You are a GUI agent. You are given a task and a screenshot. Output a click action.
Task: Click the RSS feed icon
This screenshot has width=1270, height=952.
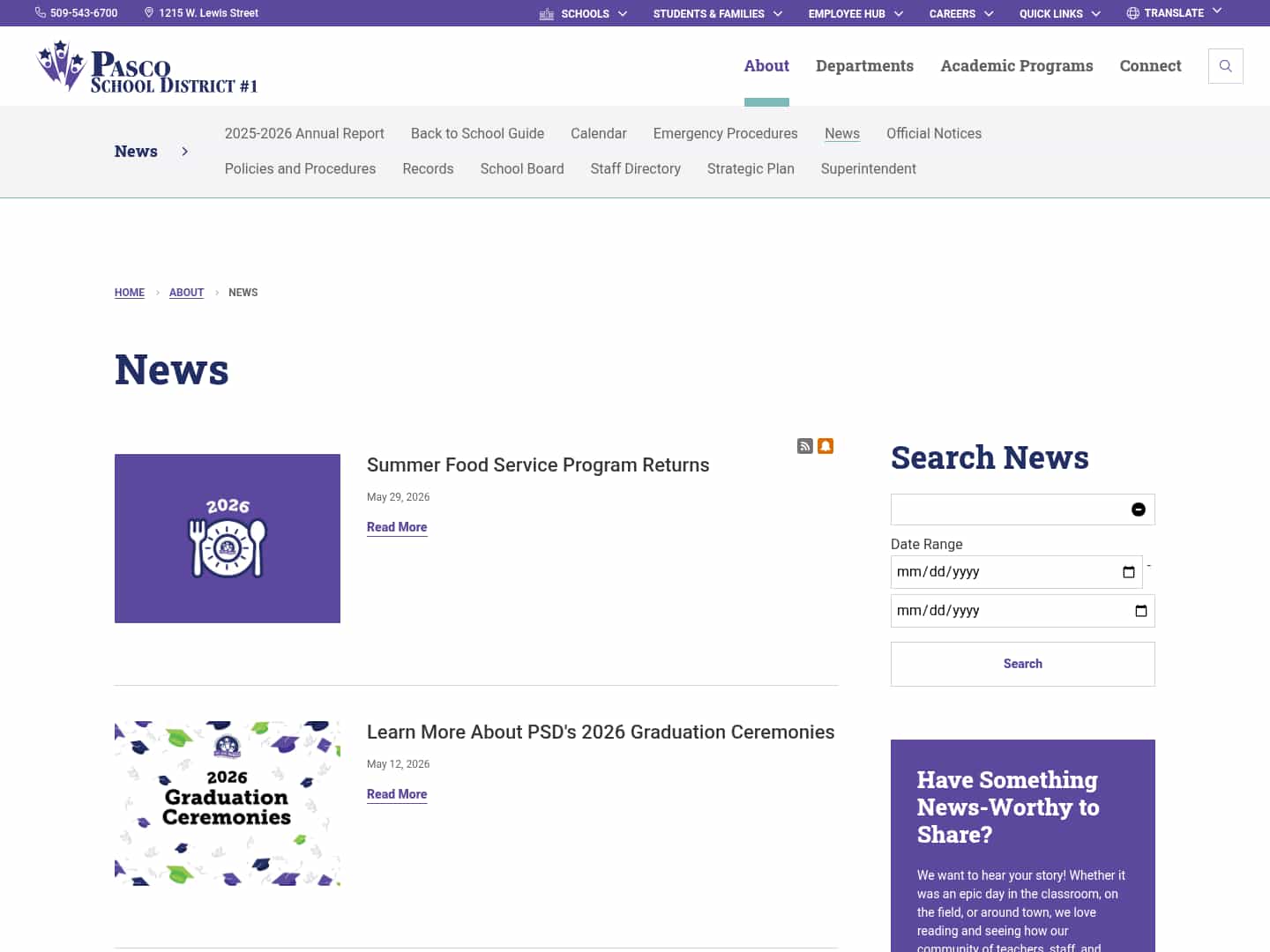click(805, 446)
